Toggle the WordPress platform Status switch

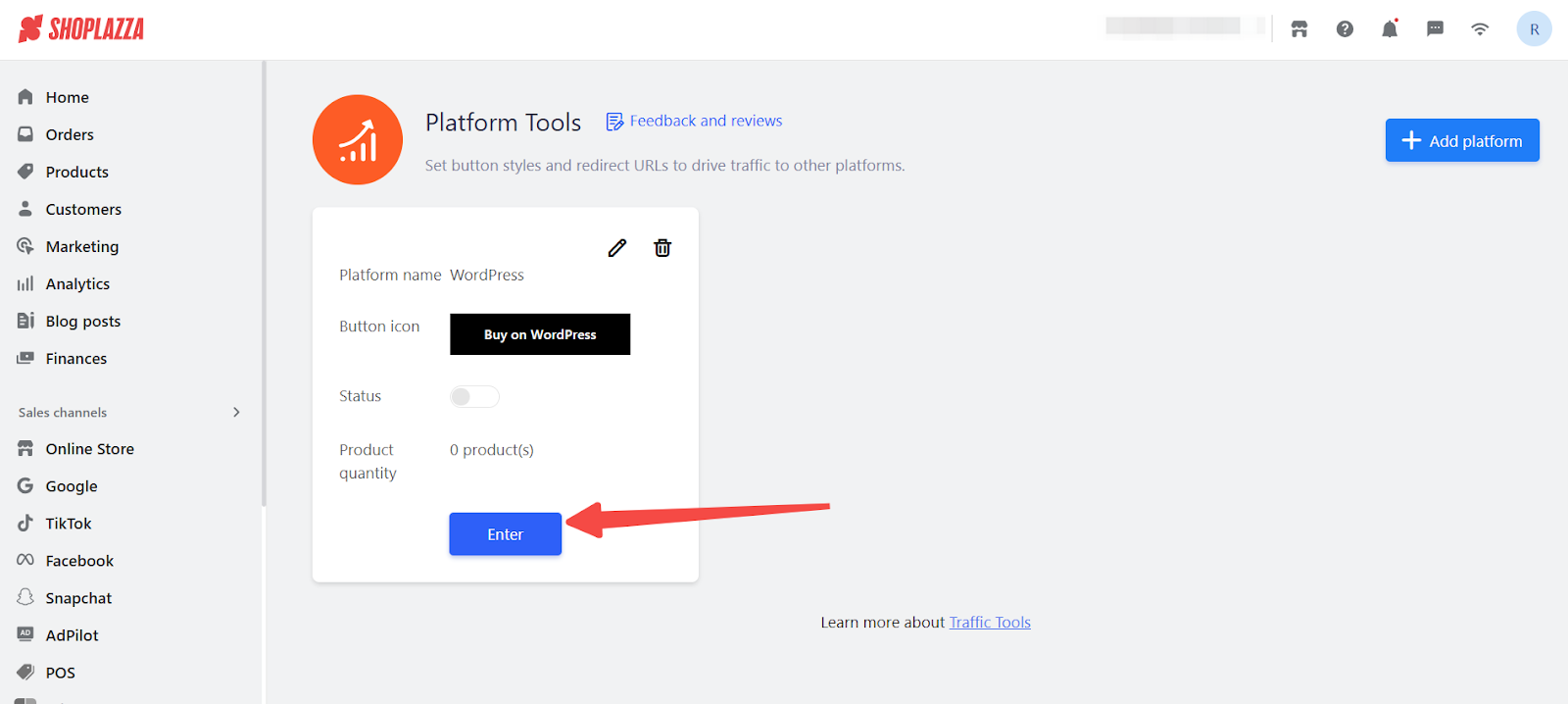[x=474, y=396]
